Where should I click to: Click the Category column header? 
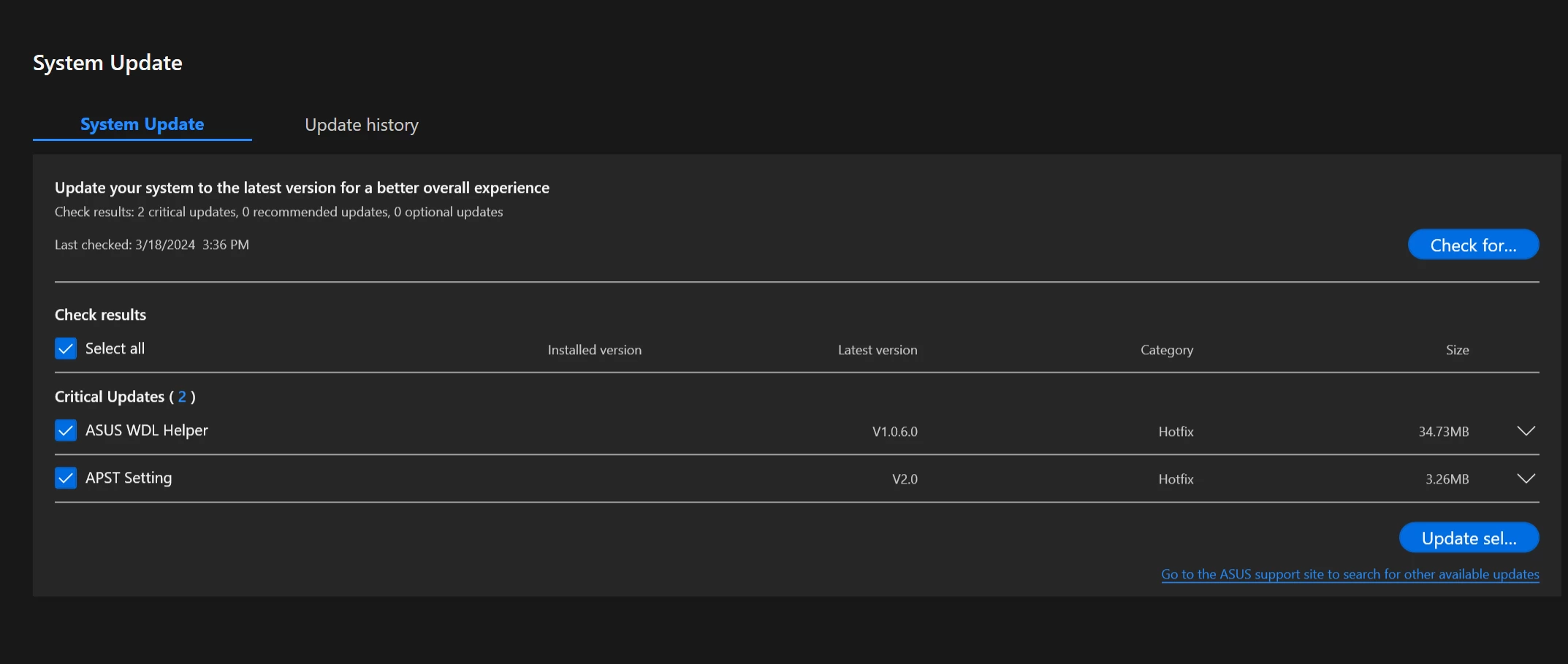pos(1167,350)
